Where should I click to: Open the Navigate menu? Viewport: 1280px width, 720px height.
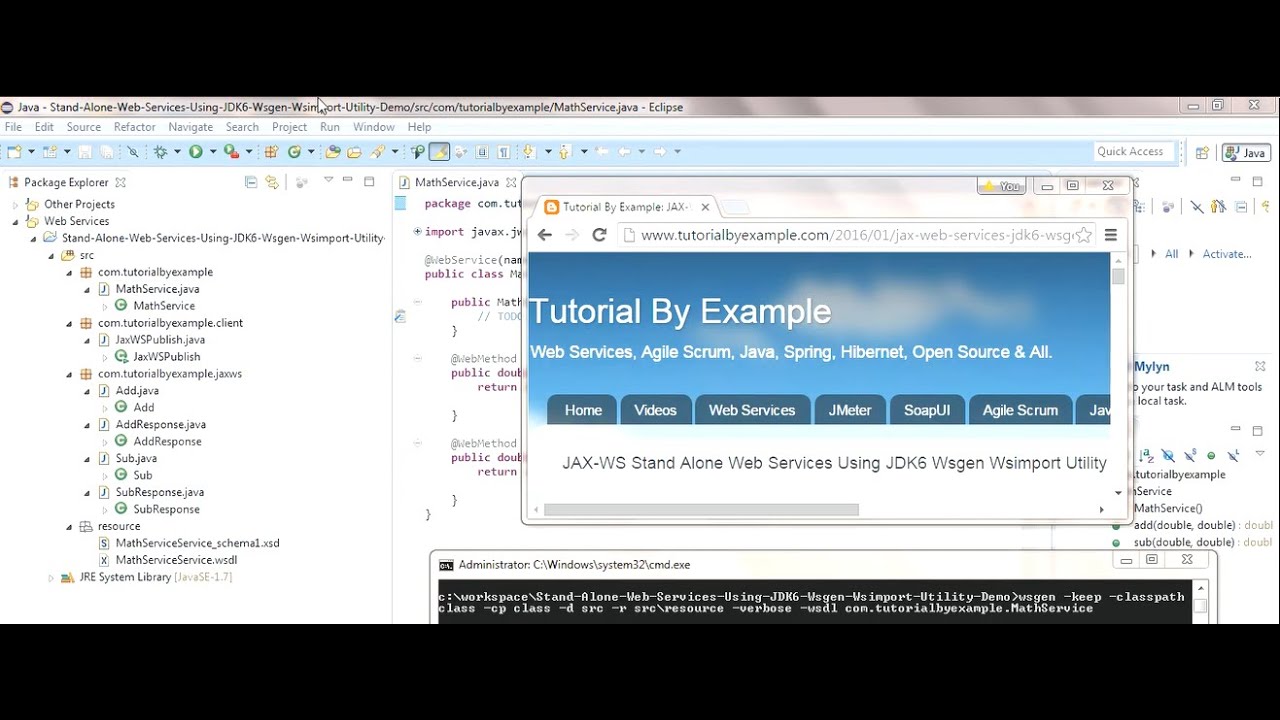pyautogui.click(x=190, y=127)
